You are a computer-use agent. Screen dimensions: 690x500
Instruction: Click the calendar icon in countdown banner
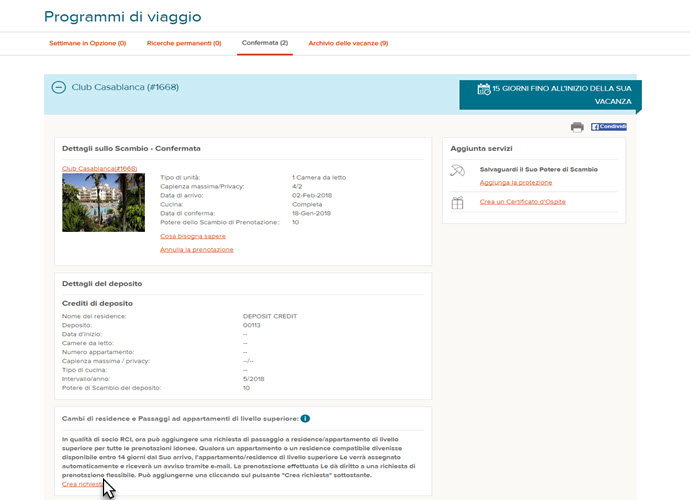[x=484, y=89]
